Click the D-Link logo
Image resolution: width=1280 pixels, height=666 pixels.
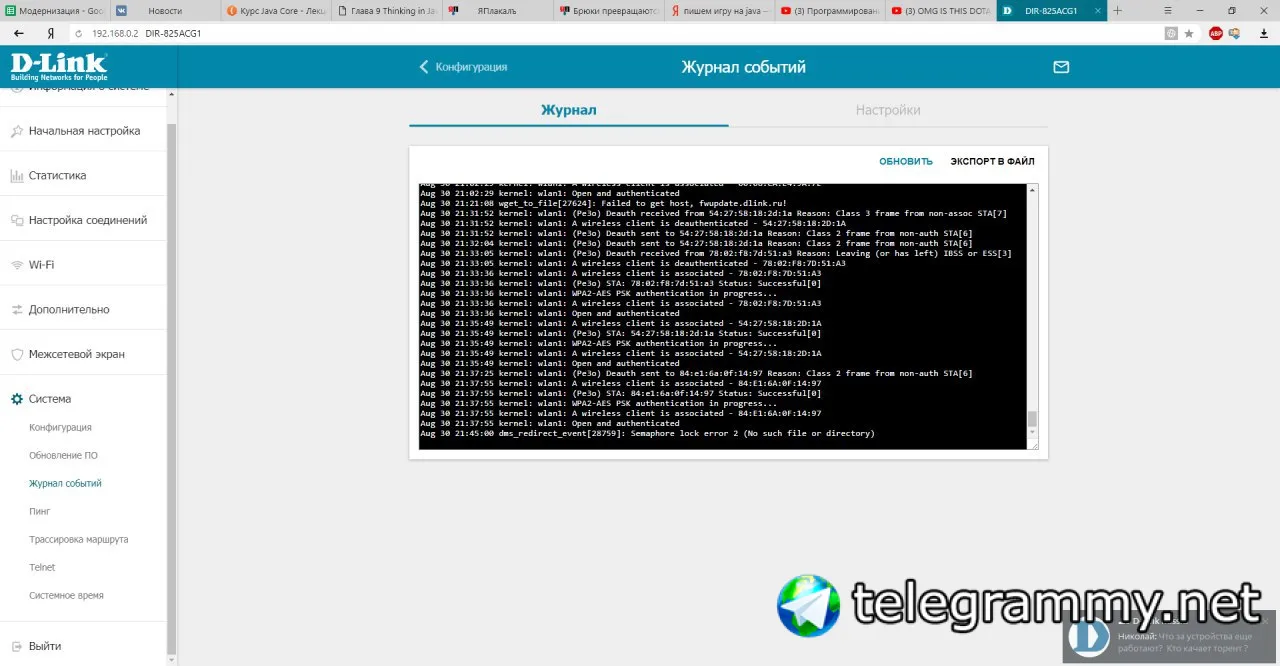pyautogui.click(x=59, y=66)
